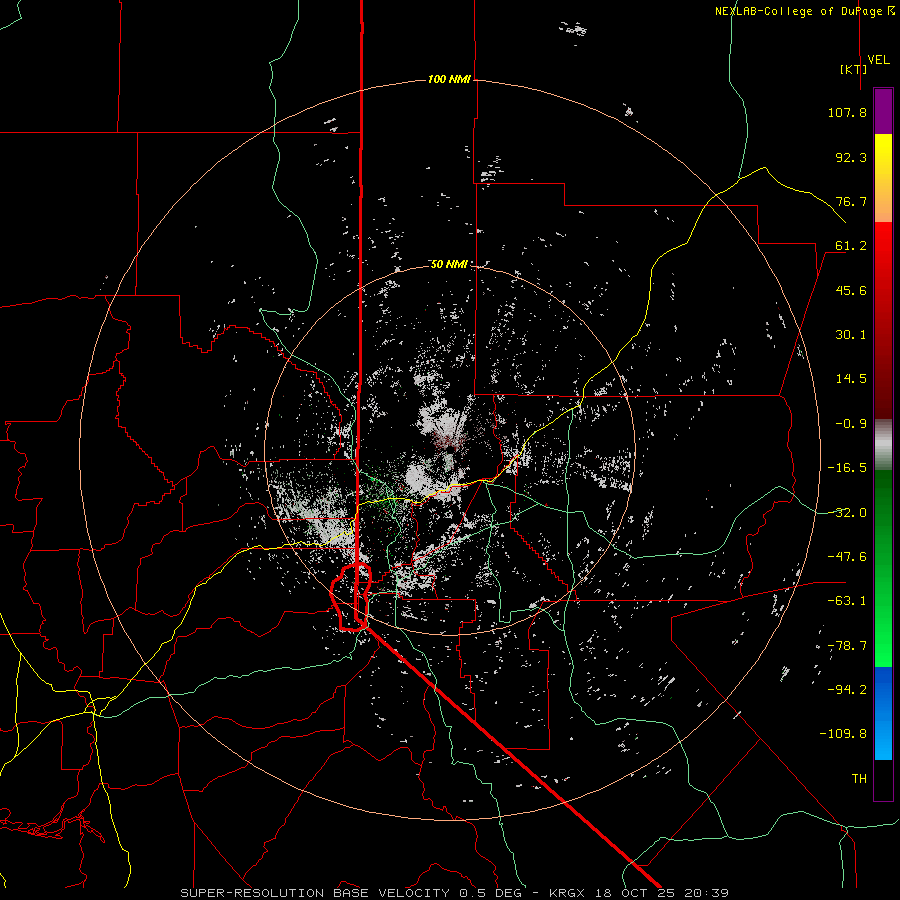This screenshot has width=900, height=900.
Task: Select the -32.0 scale value
Action: click(847, 513)
